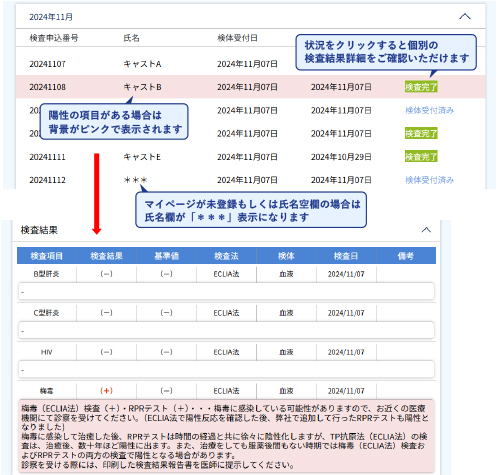Open 検査完了 status for キャストB
The height and width of the screenshot is (475, 500).
tap(421, 87)
